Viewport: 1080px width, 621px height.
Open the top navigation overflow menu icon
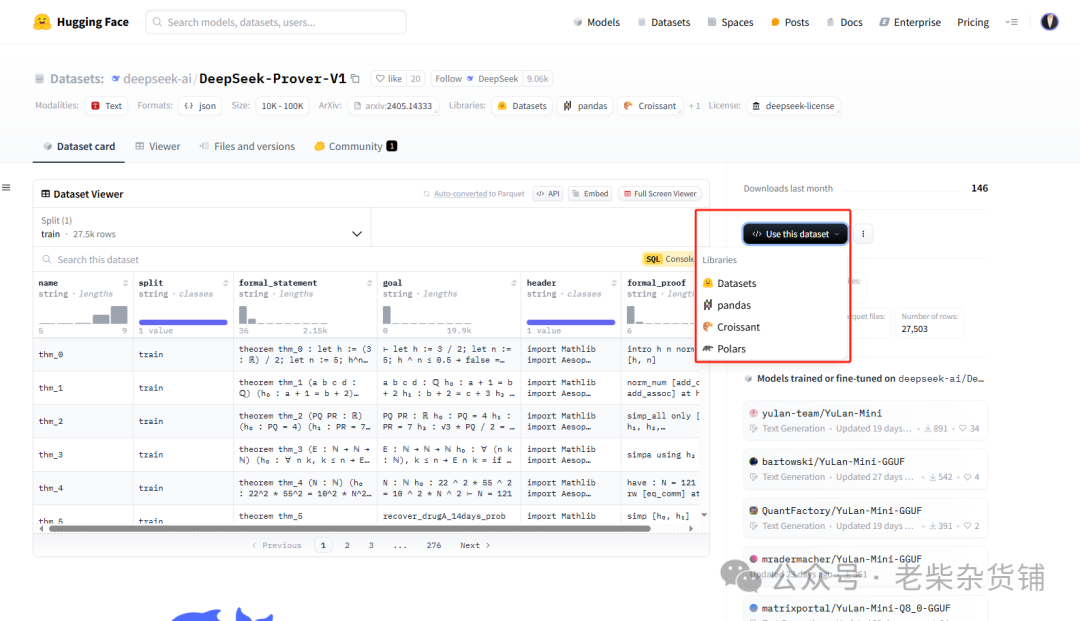point(1011,22)
